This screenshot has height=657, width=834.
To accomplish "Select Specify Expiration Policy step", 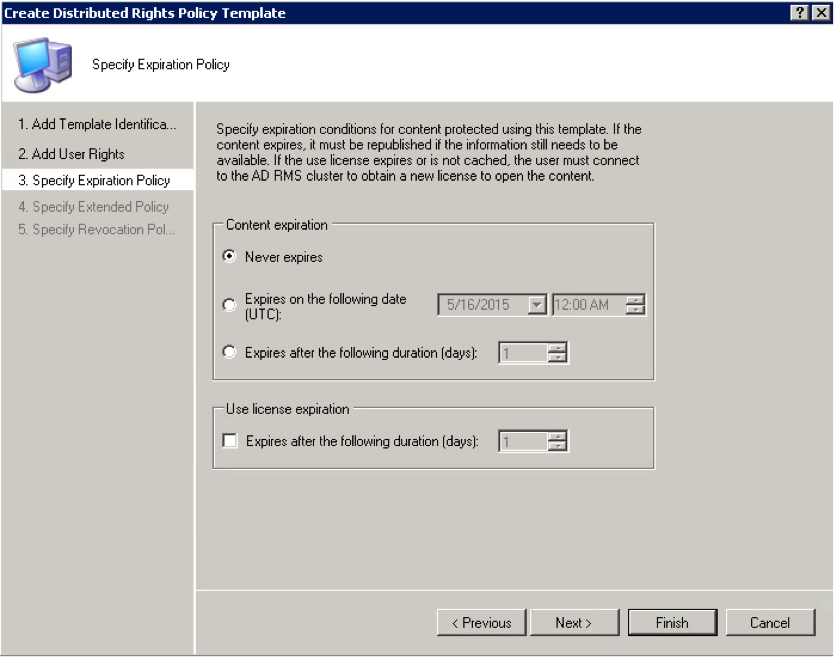I will [x=94, y=181].
